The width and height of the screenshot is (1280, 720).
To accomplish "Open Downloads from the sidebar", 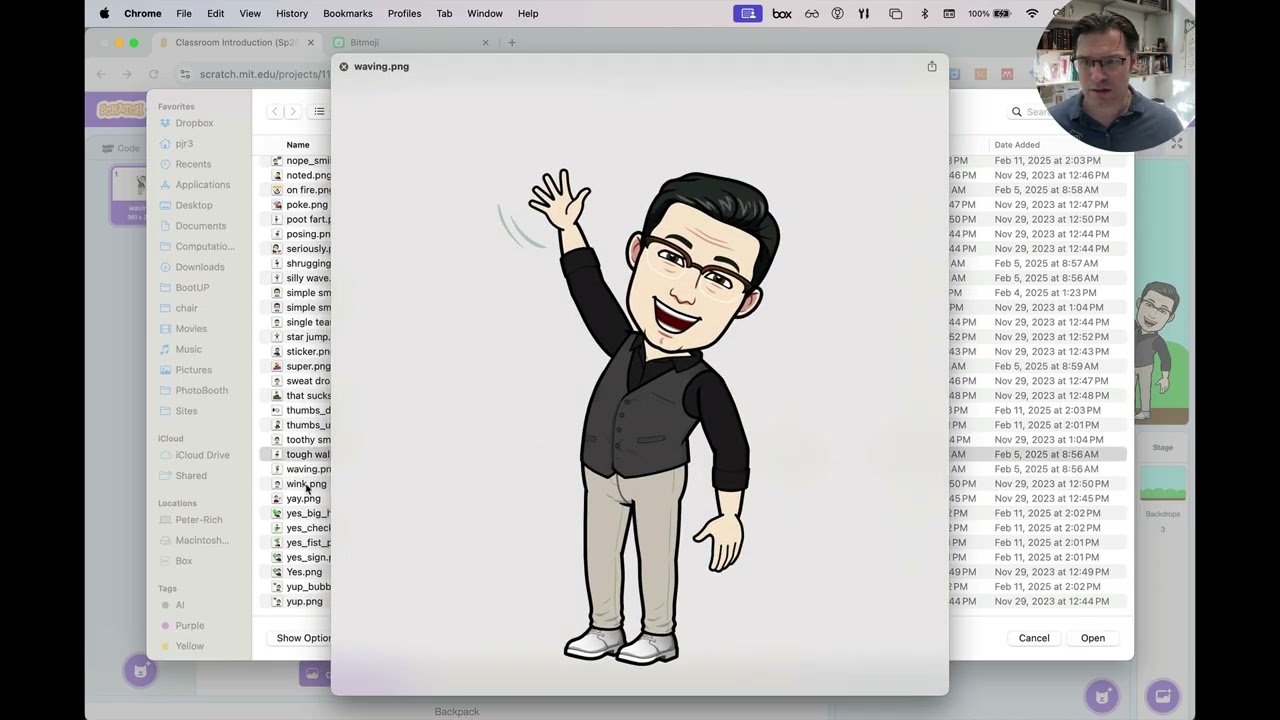I will pos(199,267).
